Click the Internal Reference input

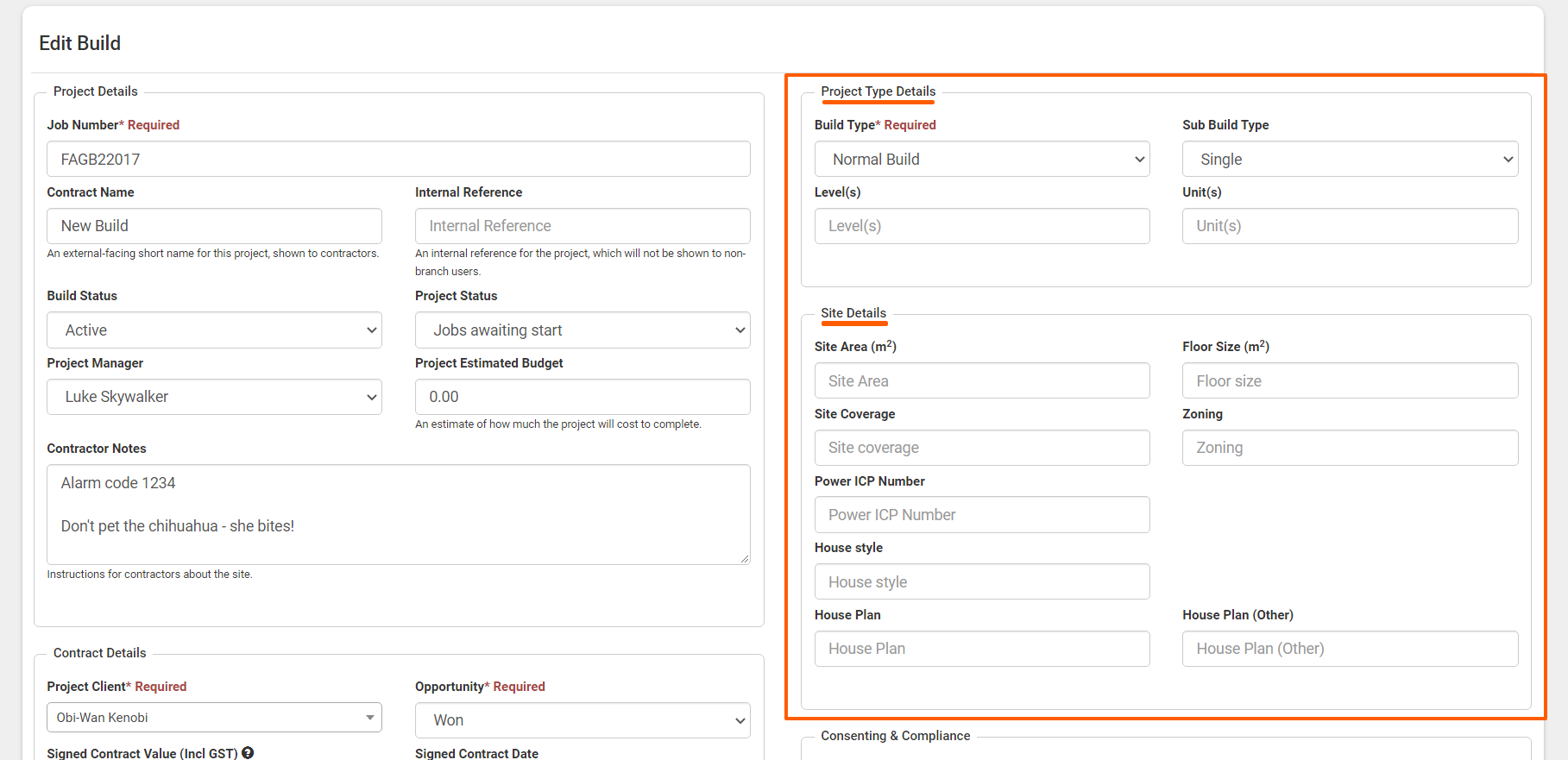click(x=582, y=226)
